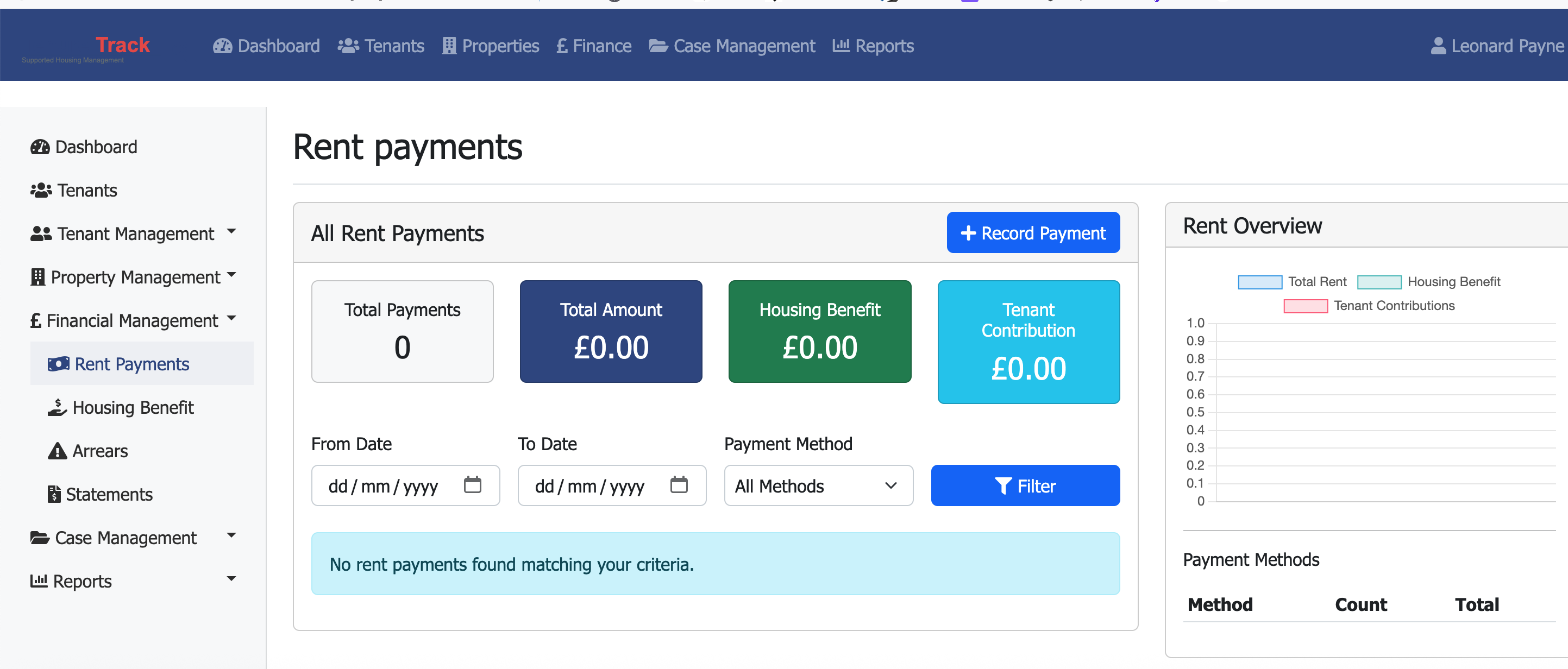Open the All Methods payment dropdown
The image size is (1568, 669).
[818, 485]
